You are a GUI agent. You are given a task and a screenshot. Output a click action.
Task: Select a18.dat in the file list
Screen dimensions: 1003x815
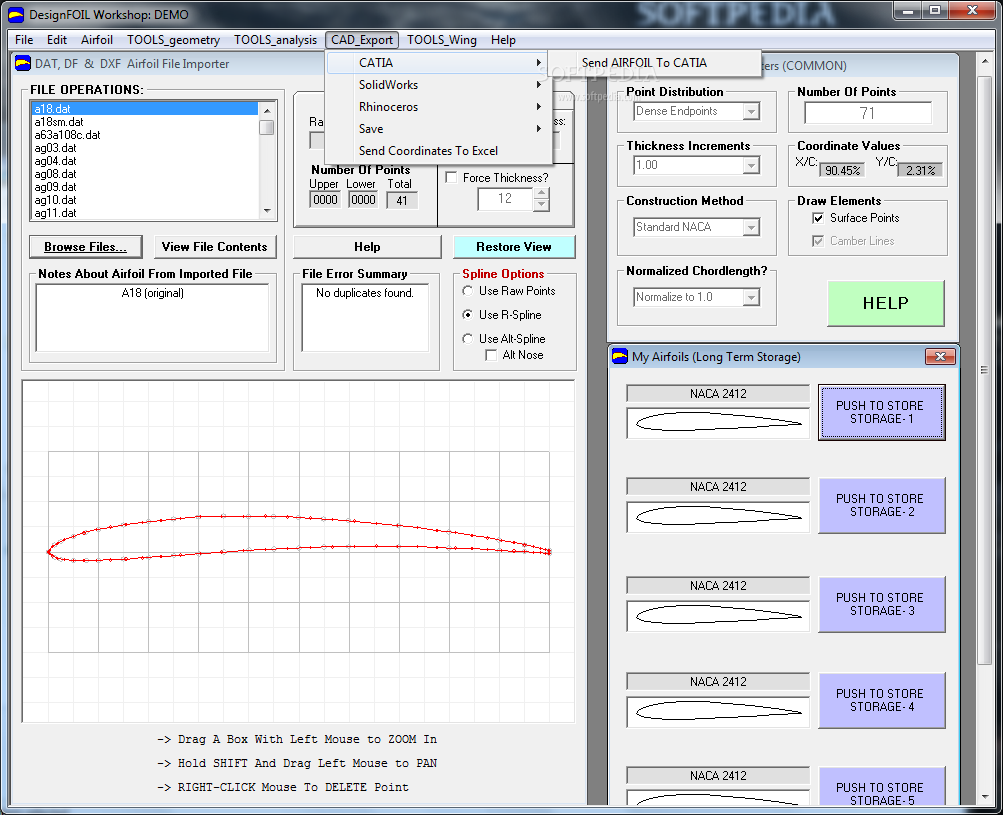point(145,109)
